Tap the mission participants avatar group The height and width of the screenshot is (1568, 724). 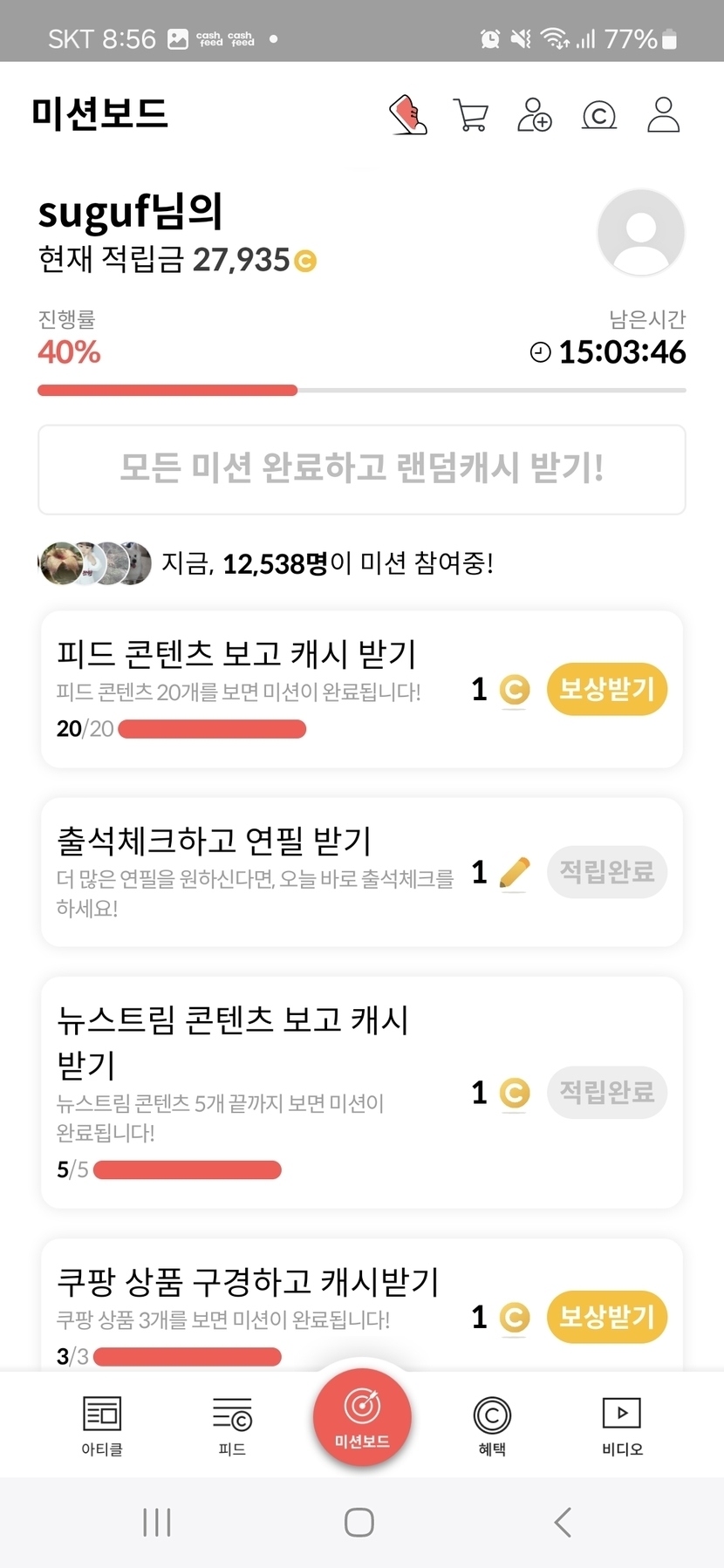coord(95,563)
